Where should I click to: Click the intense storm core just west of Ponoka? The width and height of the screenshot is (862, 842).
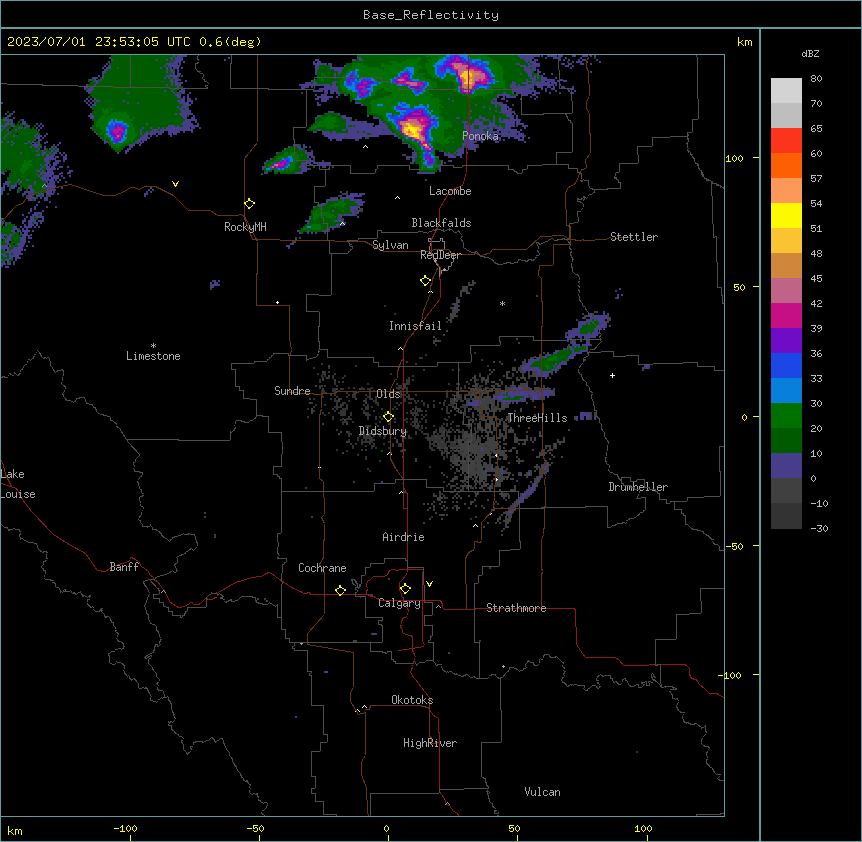(x=413, y=129)
